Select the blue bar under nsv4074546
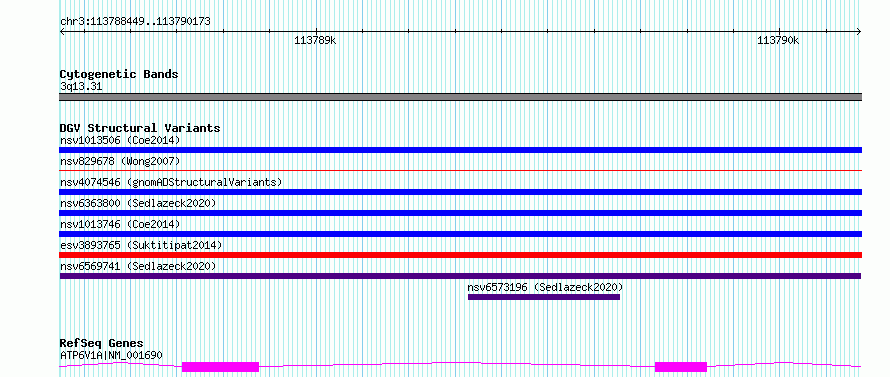Screen dimensions: 890x377 pos(460,192)
